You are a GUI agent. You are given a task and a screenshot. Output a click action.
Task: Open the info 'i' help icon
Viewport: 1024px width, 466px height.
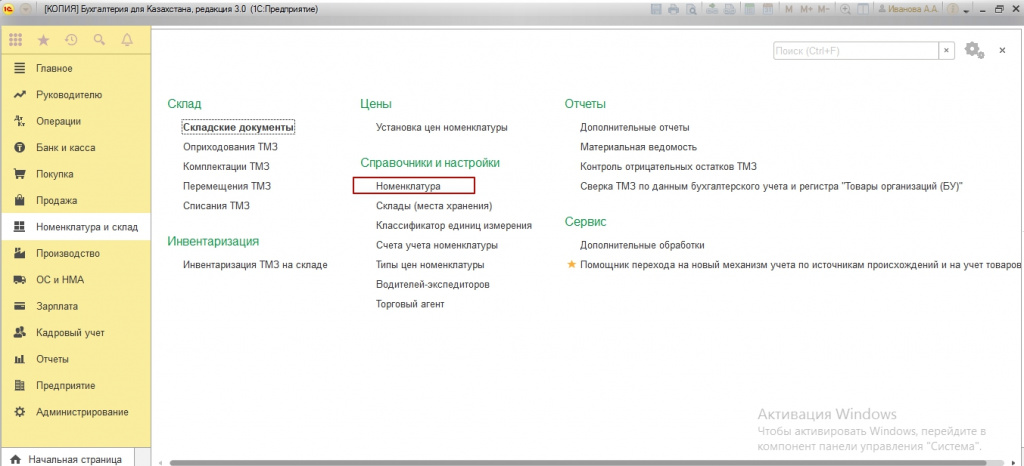[952, 10]
